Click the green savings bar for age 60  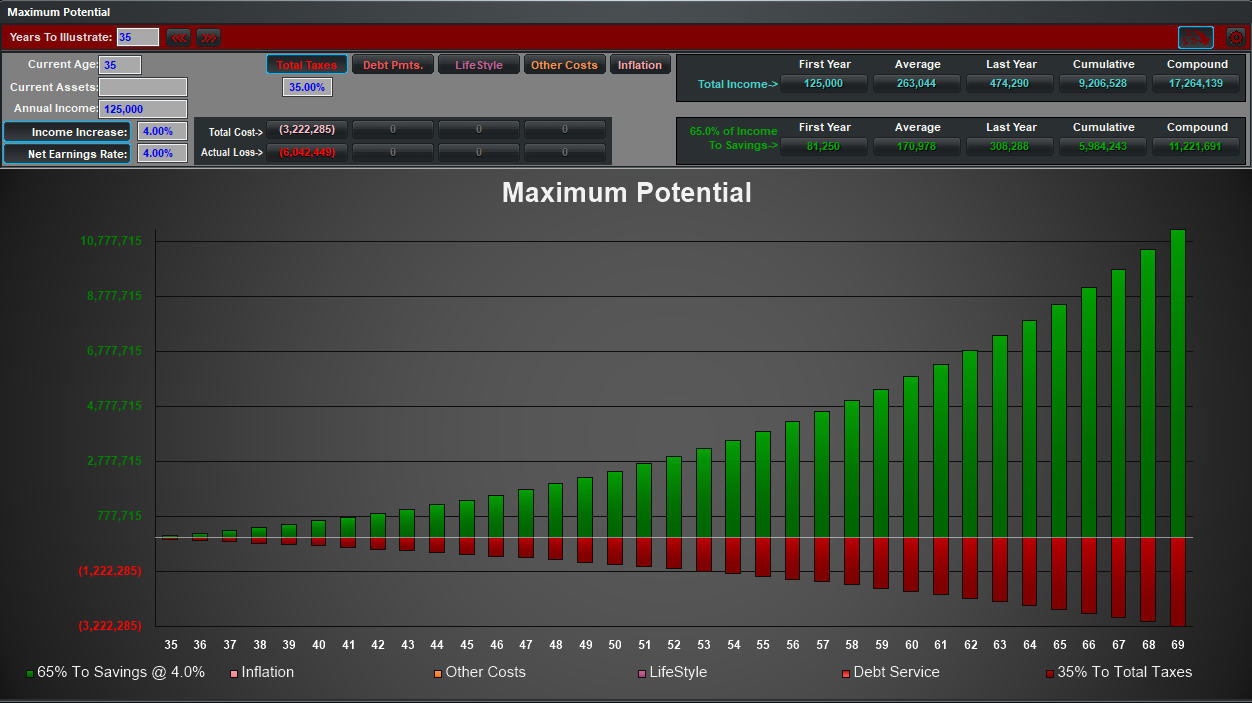point(910,457)
